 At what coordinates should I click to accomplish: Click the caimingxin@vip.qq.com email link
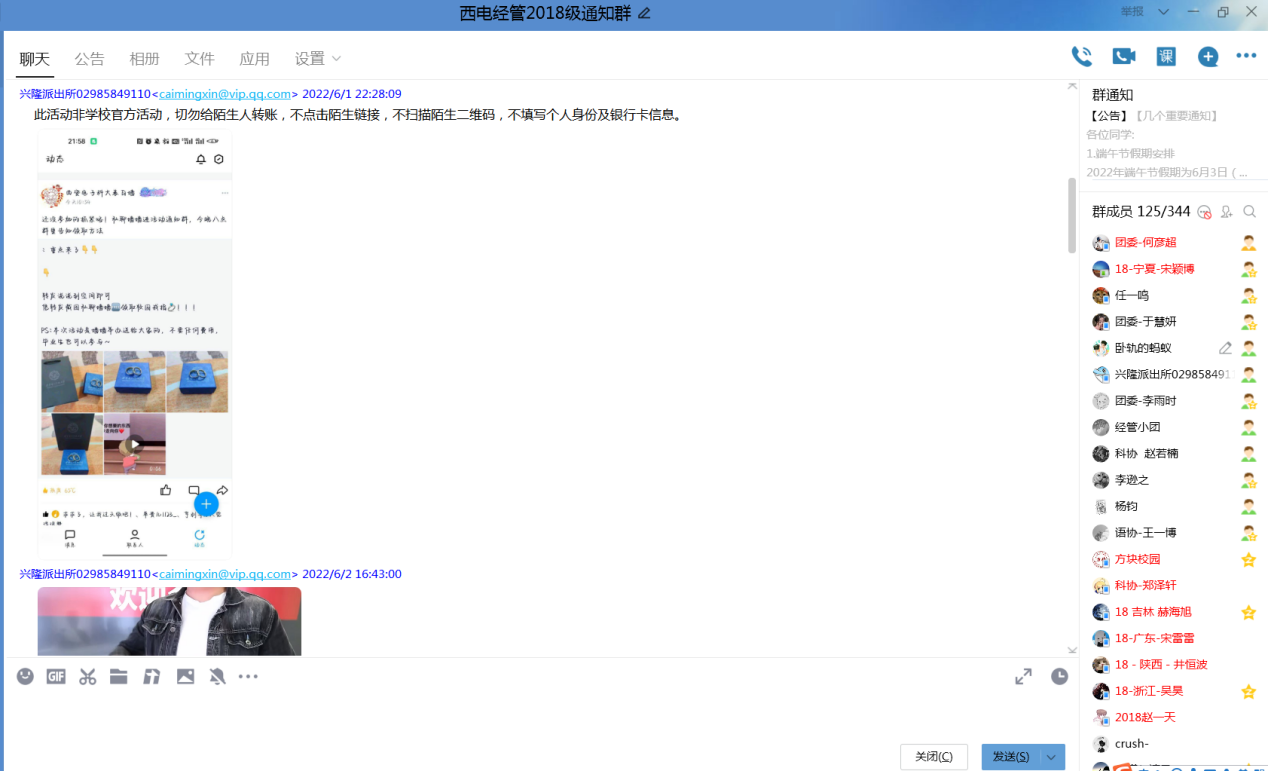pos(225,94)
